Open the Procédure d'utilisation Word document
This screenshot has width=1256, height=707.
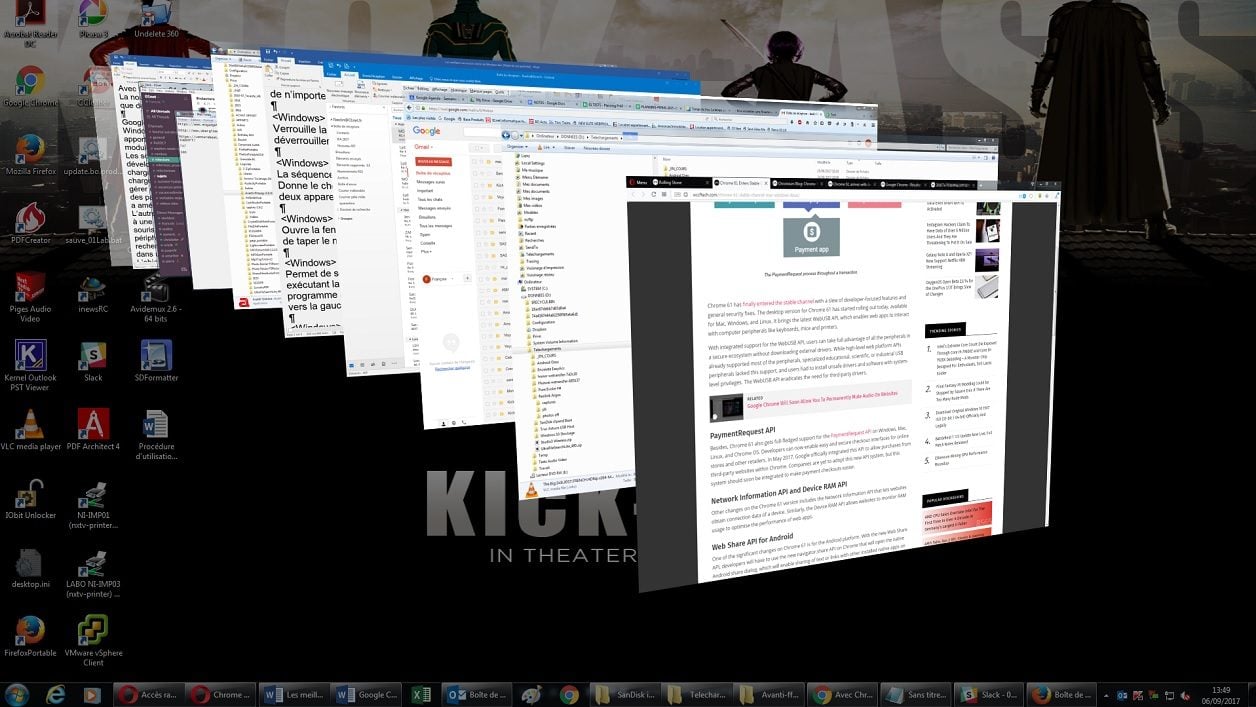tap(156, 435)
